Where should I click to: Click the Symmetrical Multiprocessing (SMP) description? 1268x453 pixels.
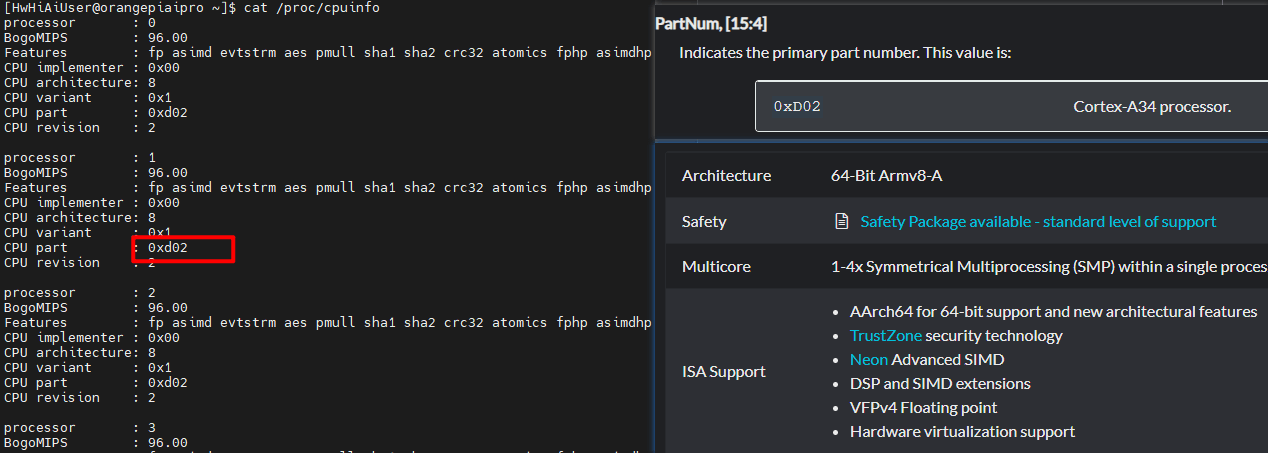point(1049,267)
